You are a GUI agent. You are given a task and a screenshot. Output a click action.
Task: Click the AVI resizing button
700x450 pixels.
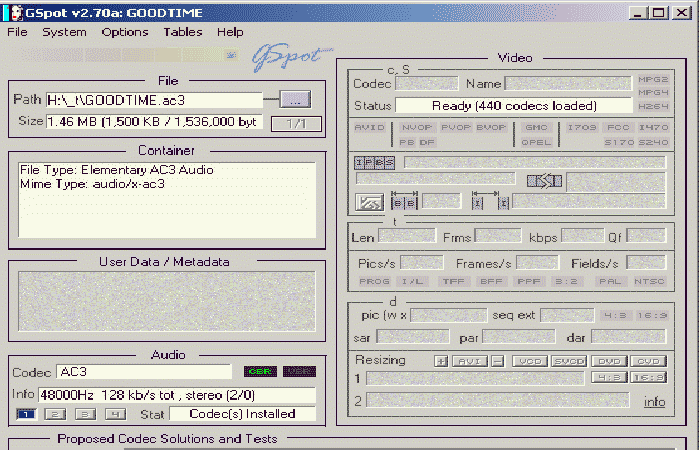(468, 361)
